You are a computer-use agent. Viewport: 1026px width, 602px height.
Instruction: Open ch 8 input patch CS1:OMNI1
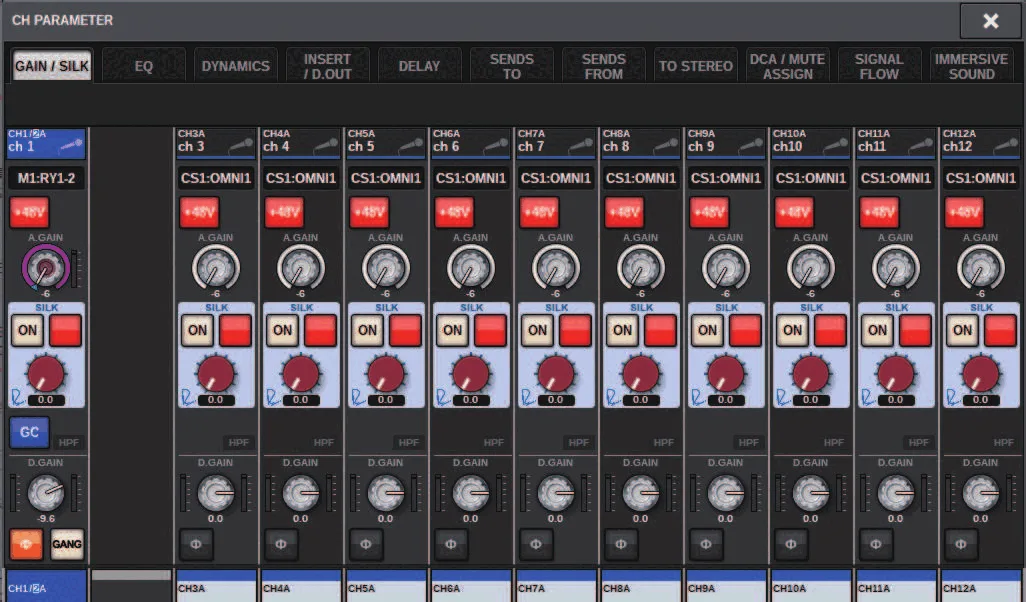(641, 178)
